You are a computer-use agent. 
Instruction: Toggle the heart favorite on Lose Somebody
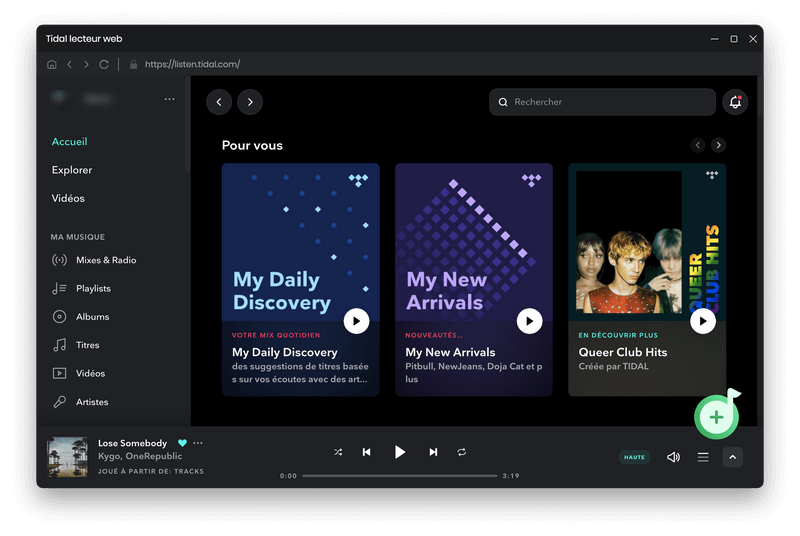pyautogui.click(x=182, y=443)
